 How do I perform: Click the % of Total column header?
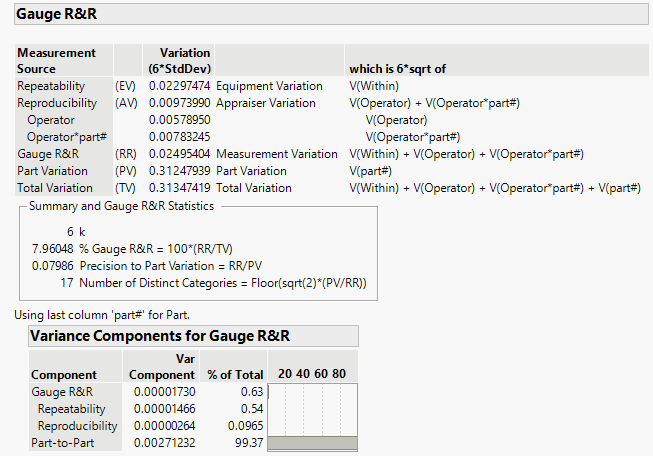point(232,374)
